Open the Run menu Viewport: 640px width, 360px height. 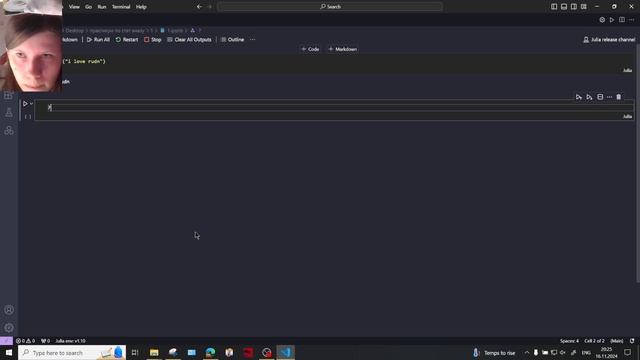(x=102, y=7)
